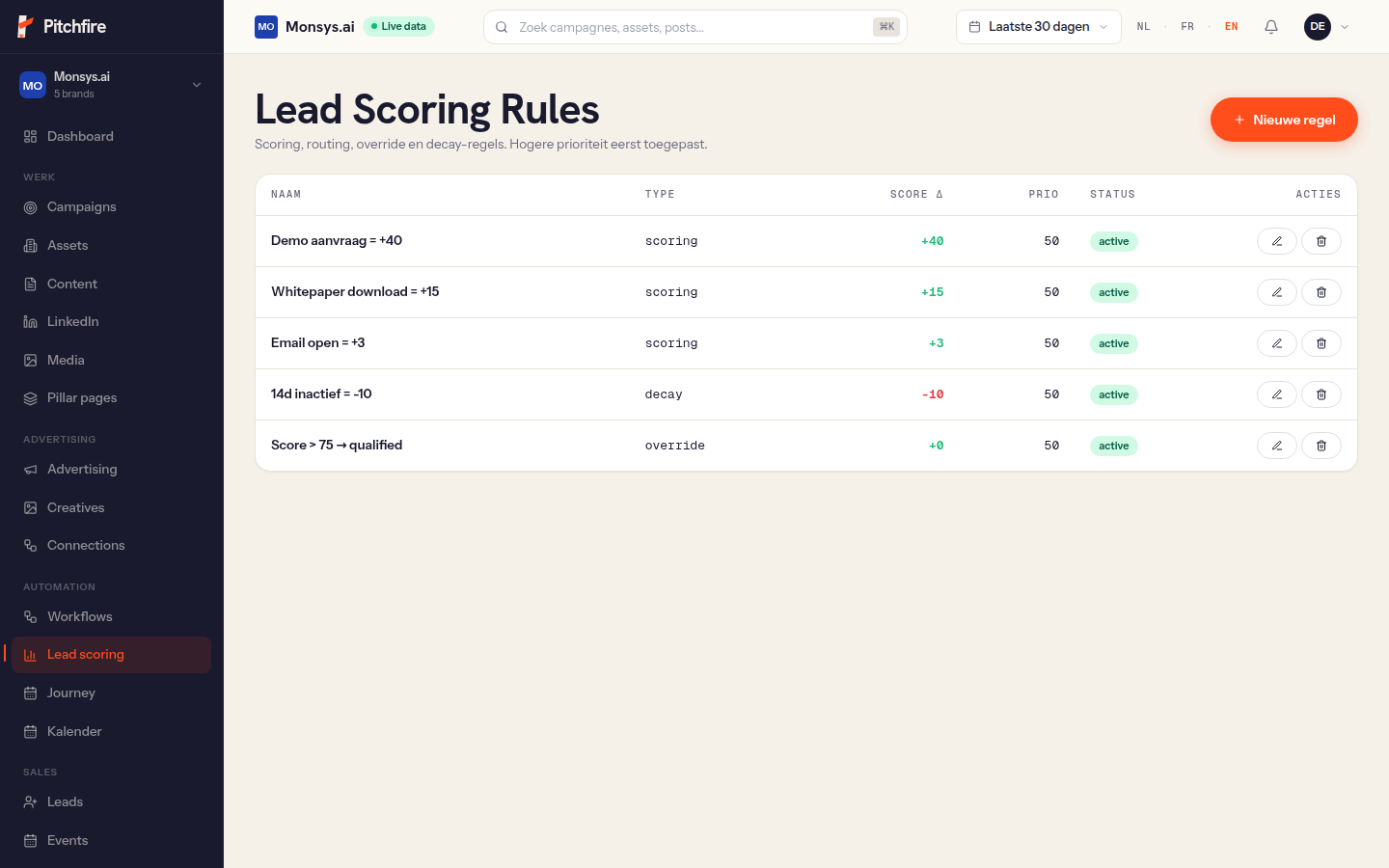Select the Media sidebar entry
The height and width of the screenshot is (868, 1389).
(x=111, y=360)
